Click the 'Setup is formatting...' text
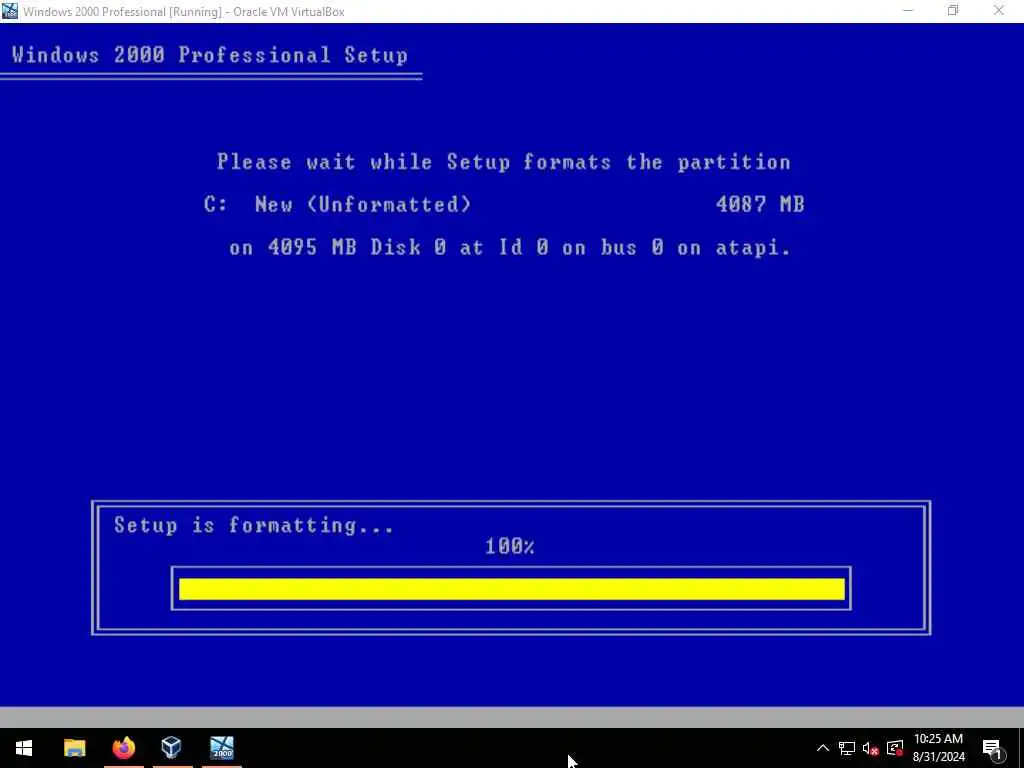Screen dimensions: 1024x768 (x=253, y=525)
